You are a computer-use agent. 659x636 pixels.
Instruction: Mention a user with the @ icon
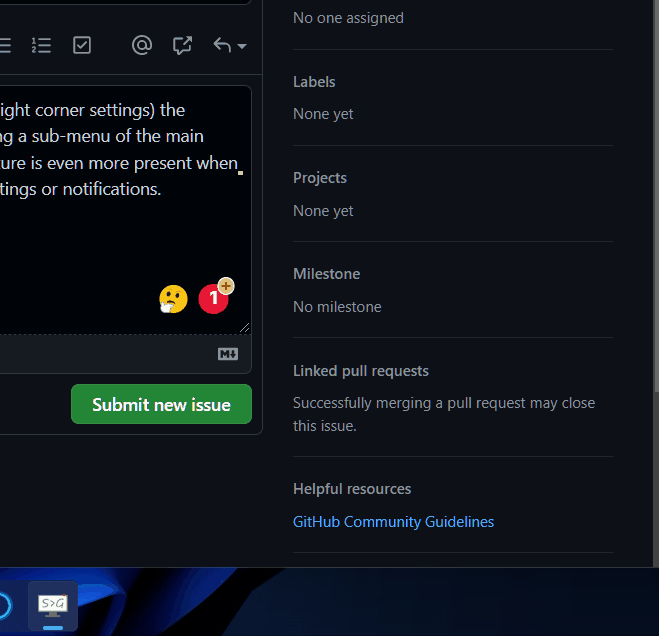click(142, 45)
